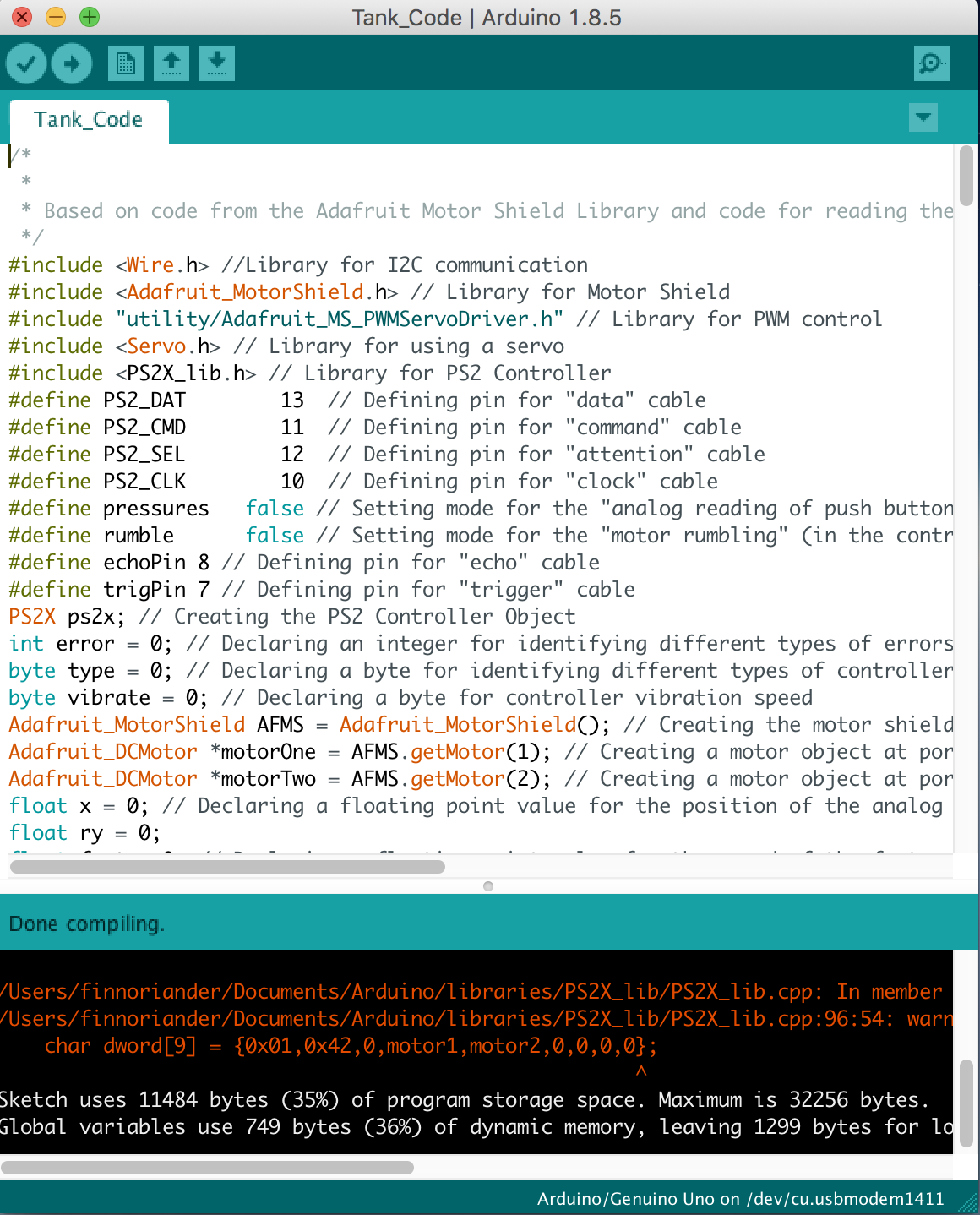Create a new sketch with the New icon
Screen dimensions: 980x1215
pyautogui.click(x=126, y=63)
